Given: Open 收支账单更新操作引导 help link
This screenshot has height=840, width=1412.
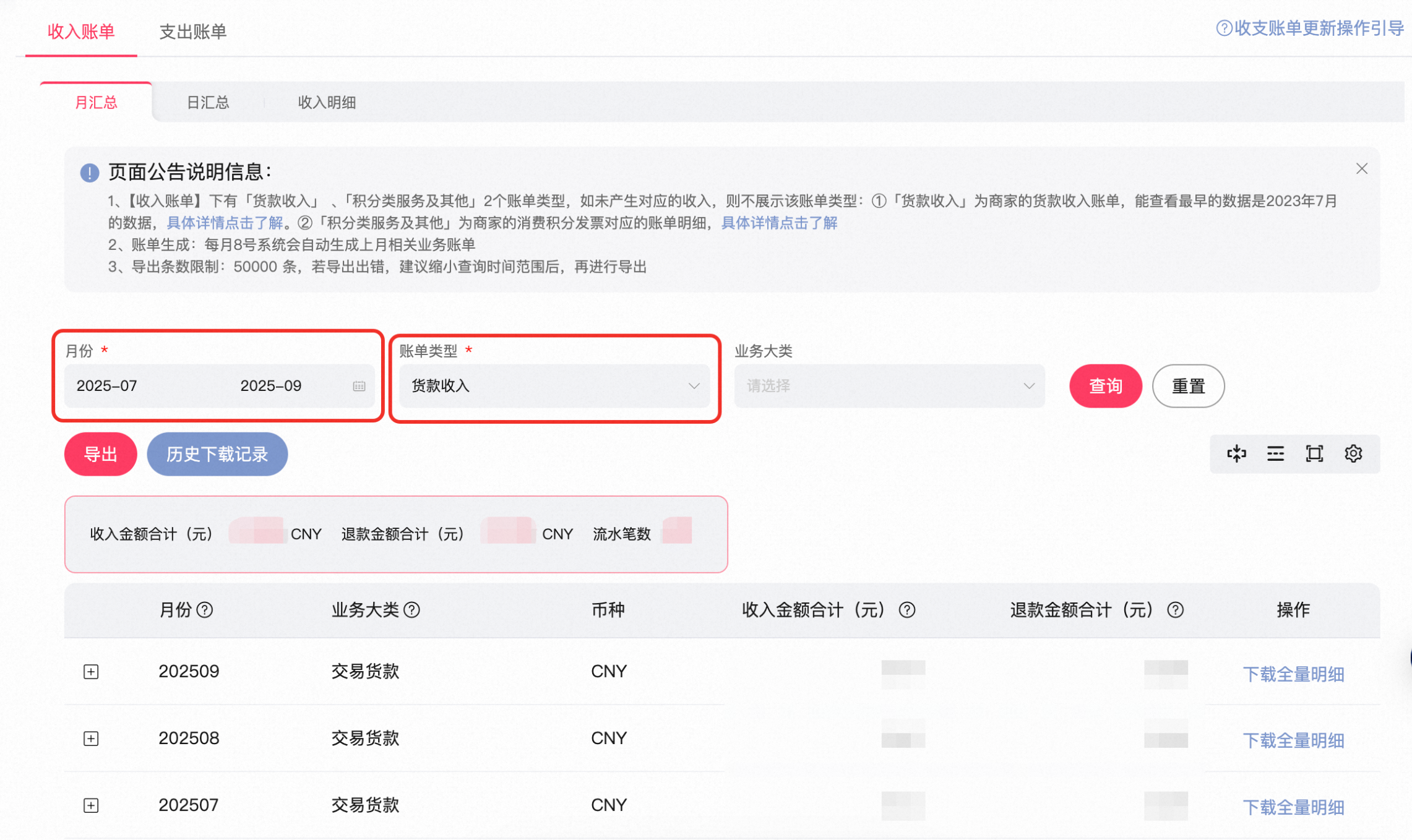Looking at the screenshot, I should tap(1319, 28).
